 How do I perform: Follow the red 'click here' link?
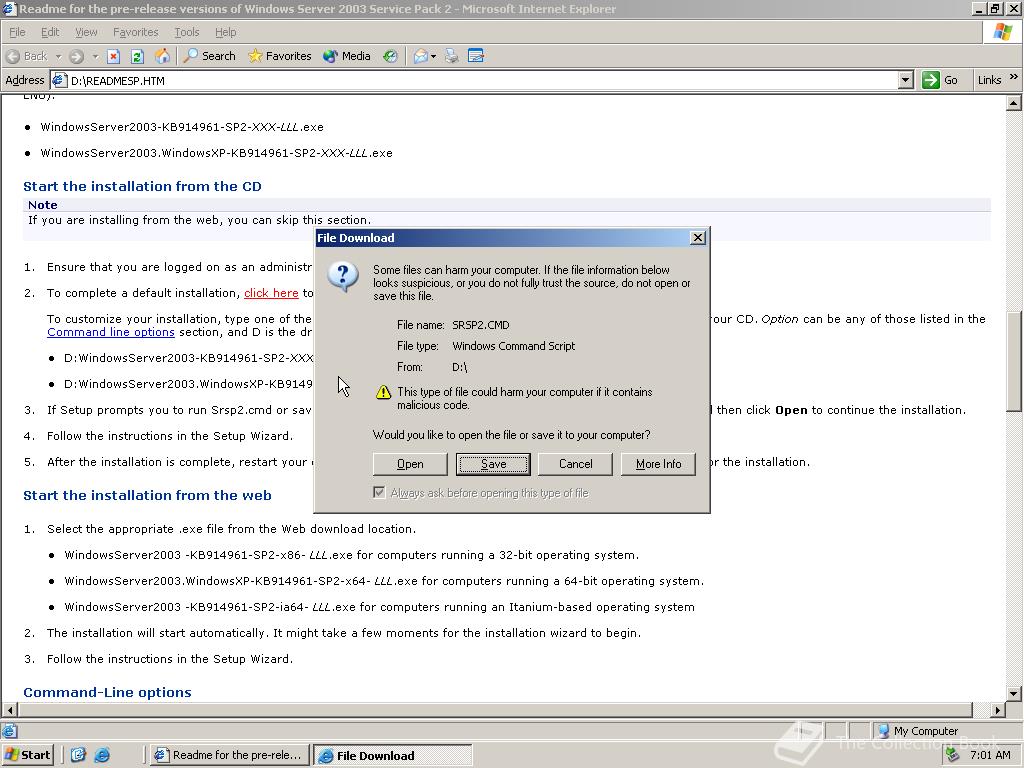[271, 293]
